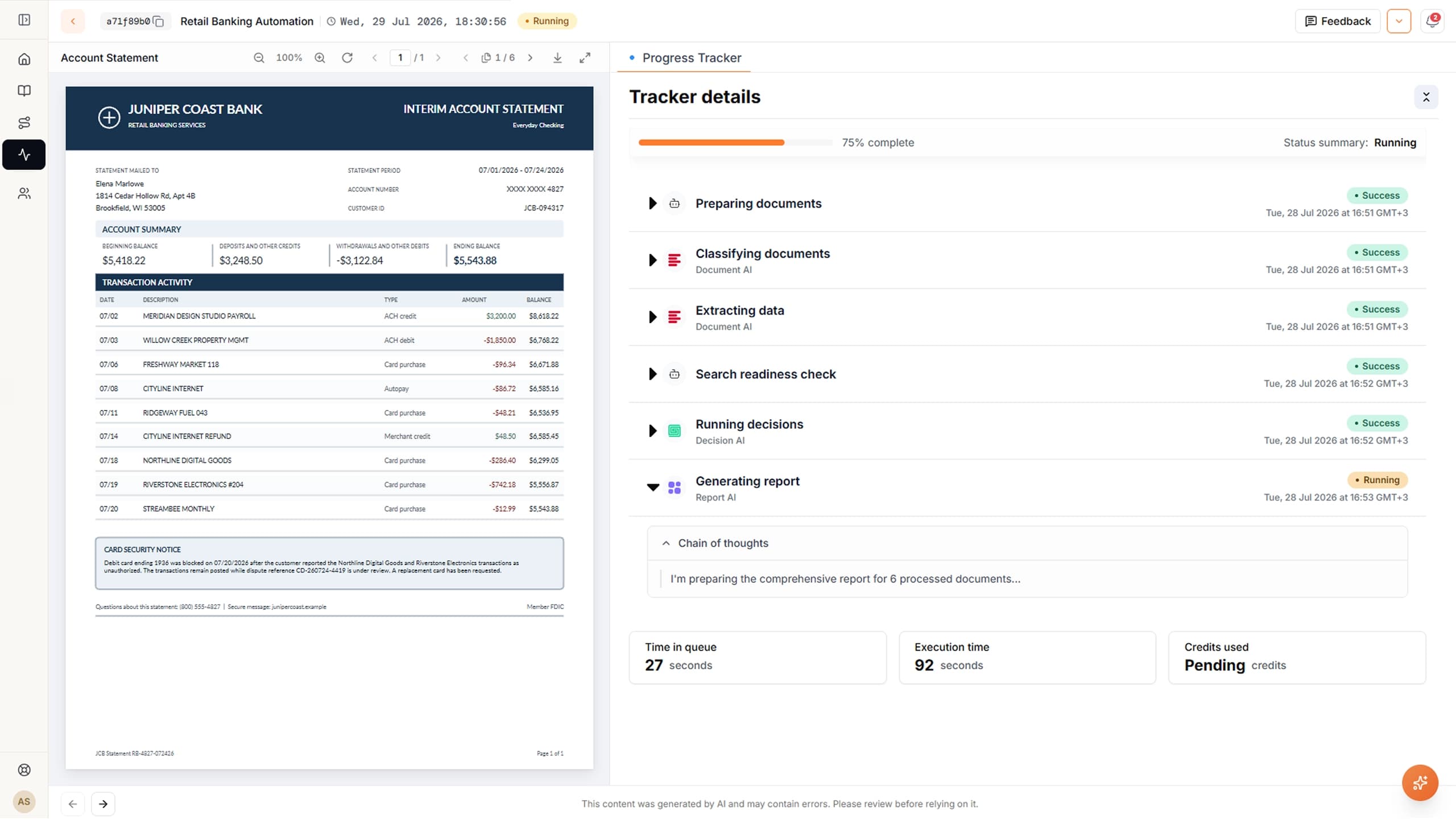Go to next document in 1/6

[x=530, y=57]
